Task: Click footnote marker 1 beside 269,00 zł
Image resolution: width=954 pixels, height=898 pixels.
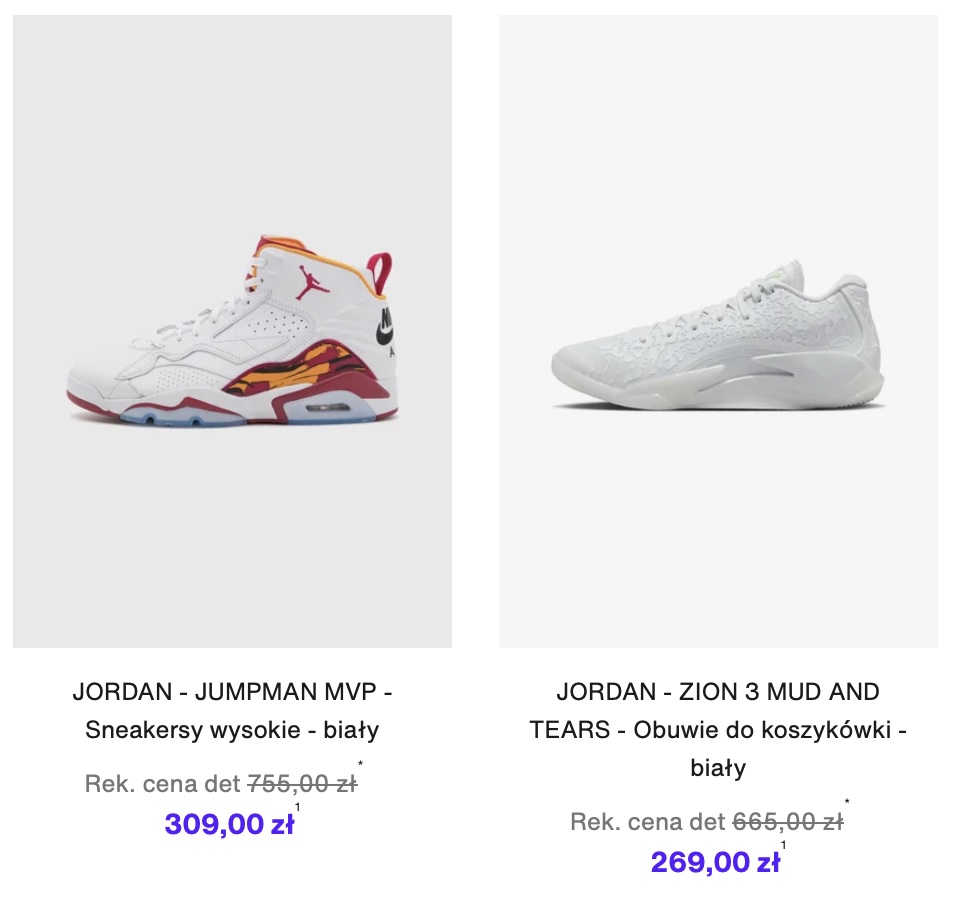Action: [783, 845]
